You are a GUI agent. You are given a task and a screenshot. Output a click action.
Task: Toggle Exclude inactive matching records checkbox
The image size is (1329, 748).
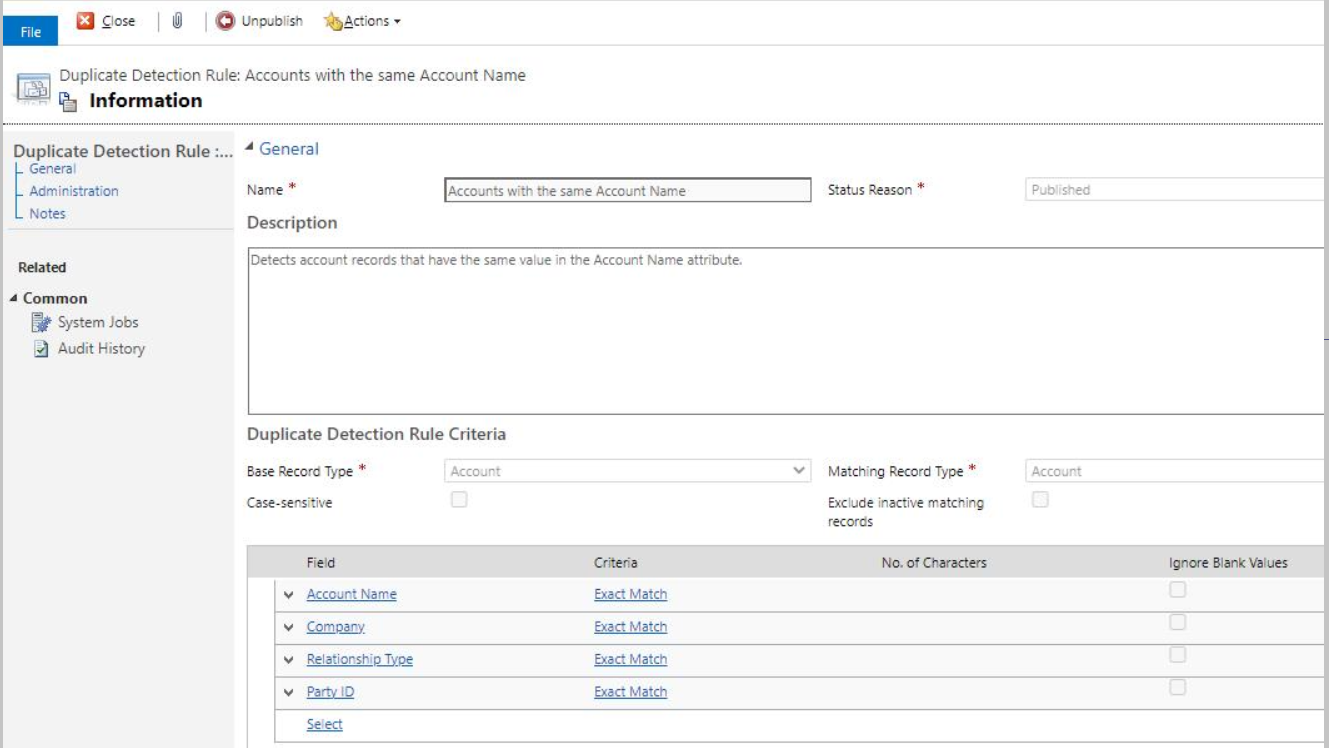(1040, 500)
